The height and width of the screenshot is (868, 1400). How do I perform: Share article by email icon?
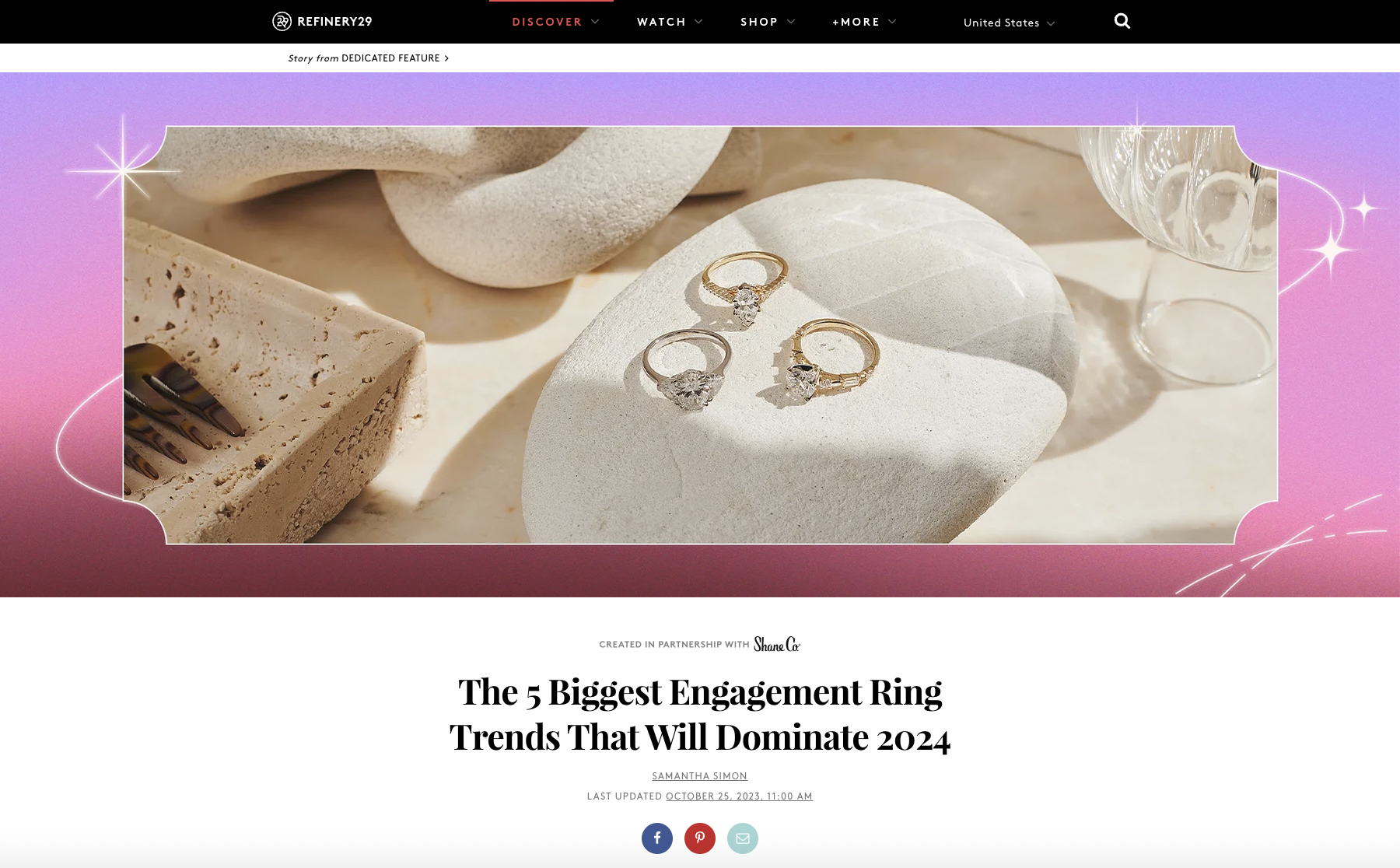(x=743, y=838)
